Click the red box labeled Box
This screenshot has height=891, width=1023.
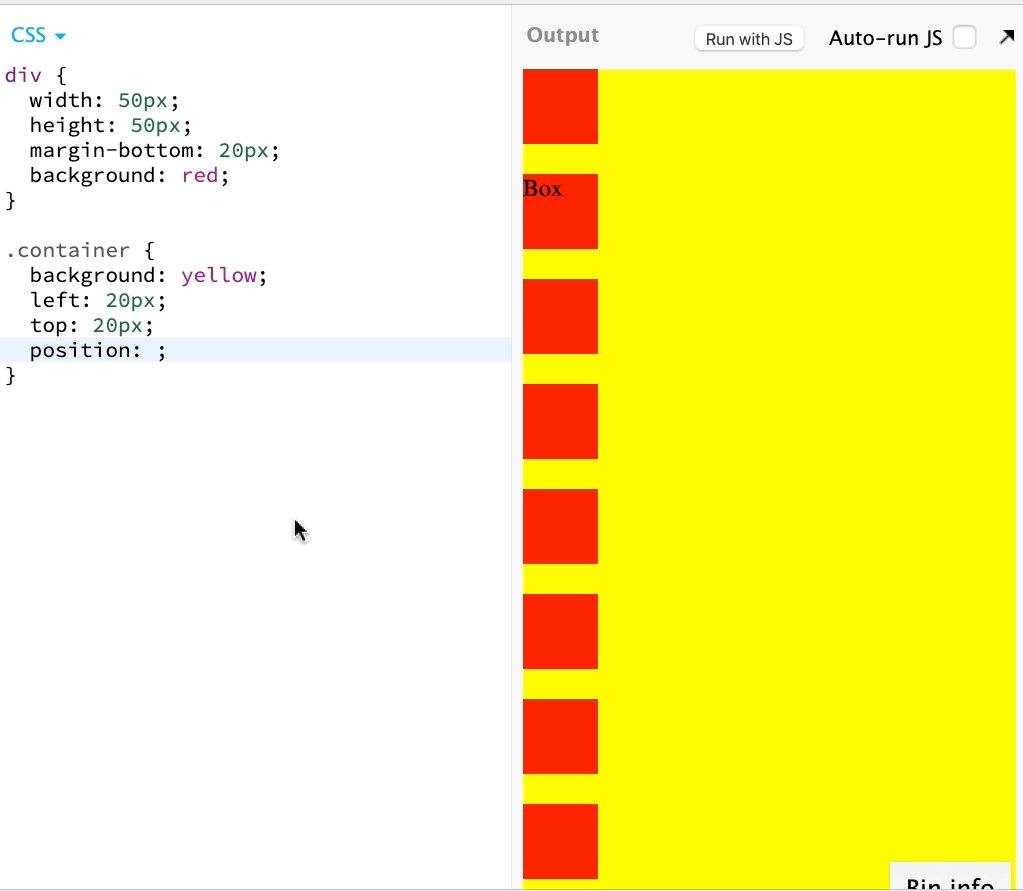560,211
